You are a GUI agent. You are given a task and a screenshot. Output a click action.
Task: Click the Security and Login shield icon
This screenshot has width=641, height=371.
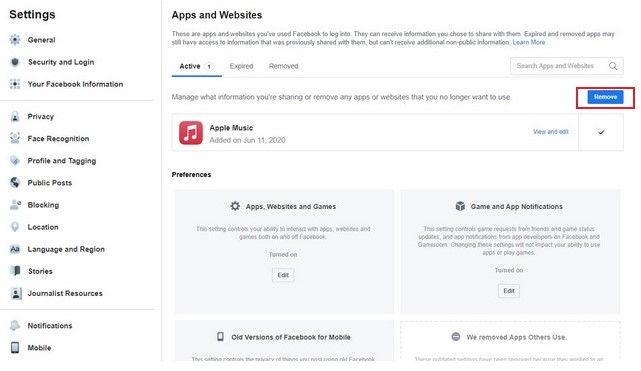coord(15,62)
